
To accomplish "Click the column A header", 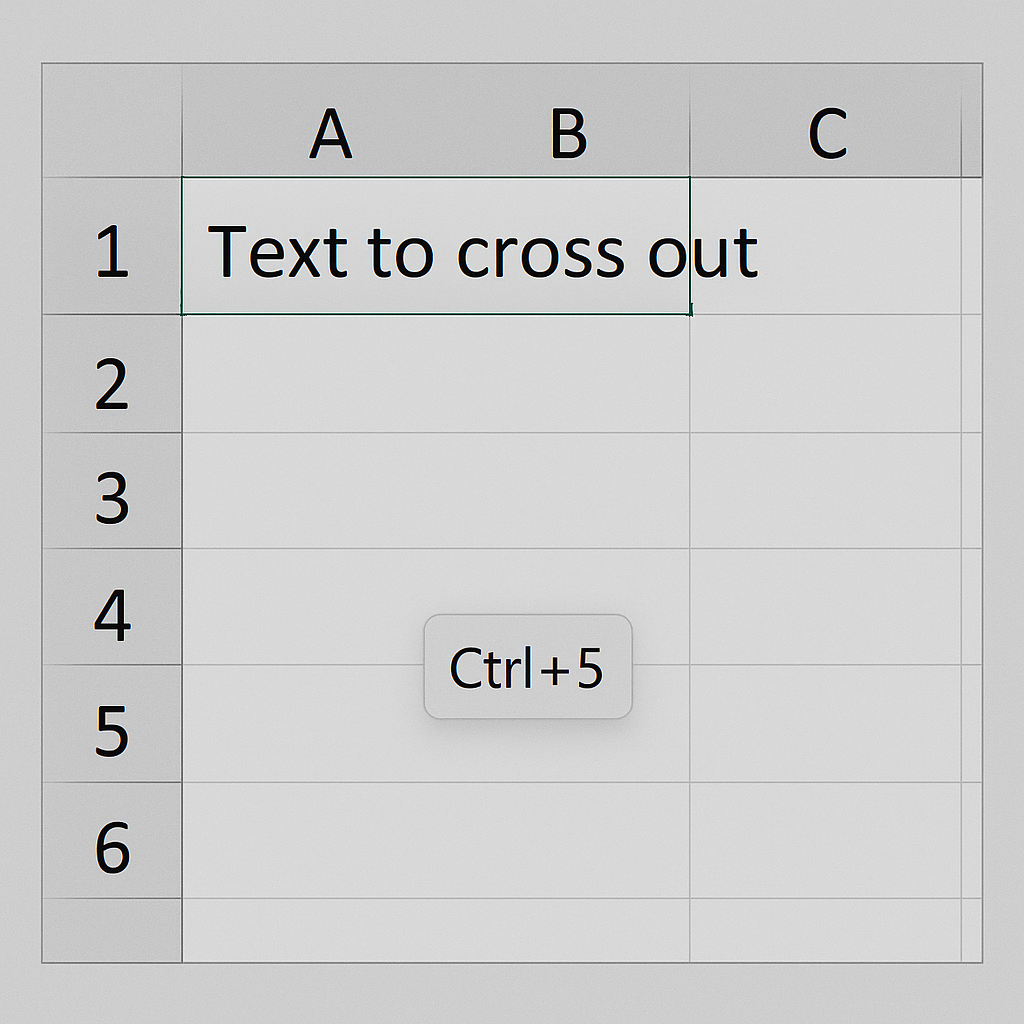I will [x=330, y=133].
